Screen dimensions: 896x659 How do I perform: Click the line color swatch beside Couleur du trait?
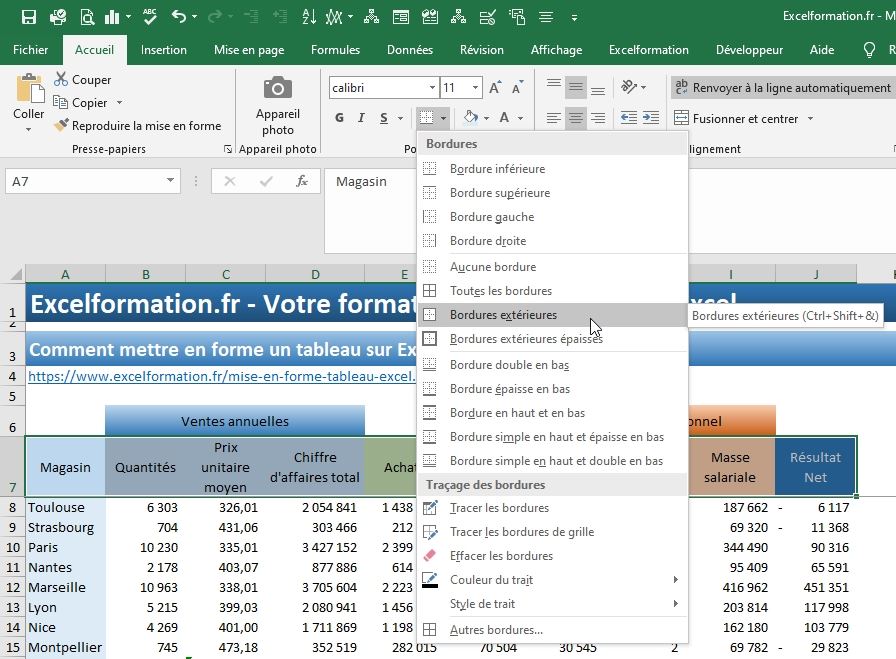[430, 580]
